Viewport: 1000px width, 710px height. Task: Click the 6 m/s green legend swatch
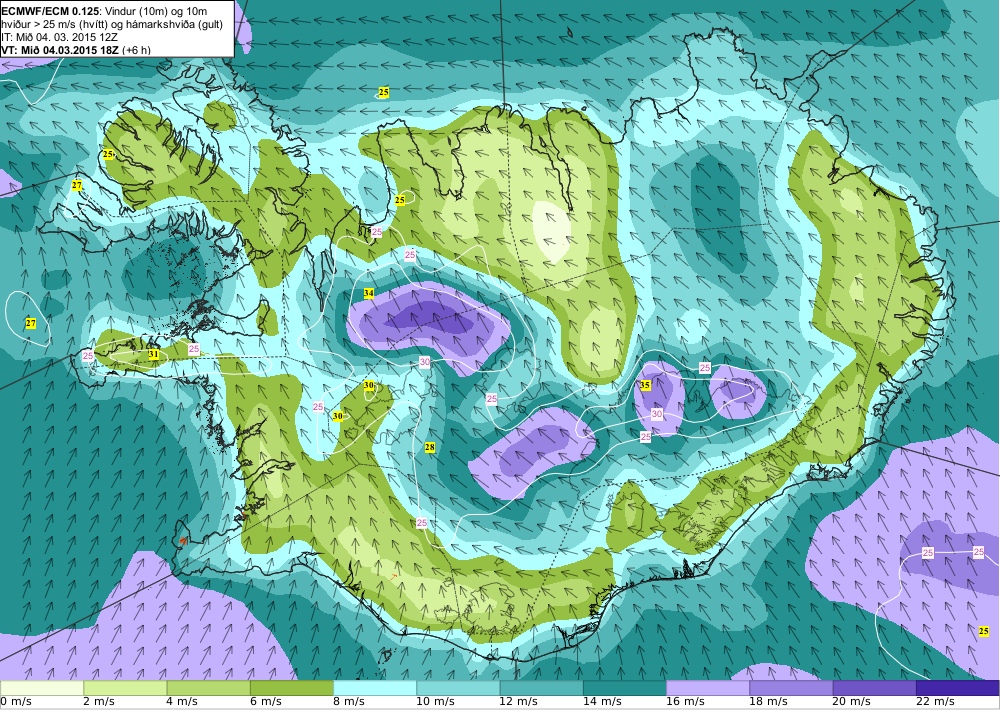tap(291, 688)
